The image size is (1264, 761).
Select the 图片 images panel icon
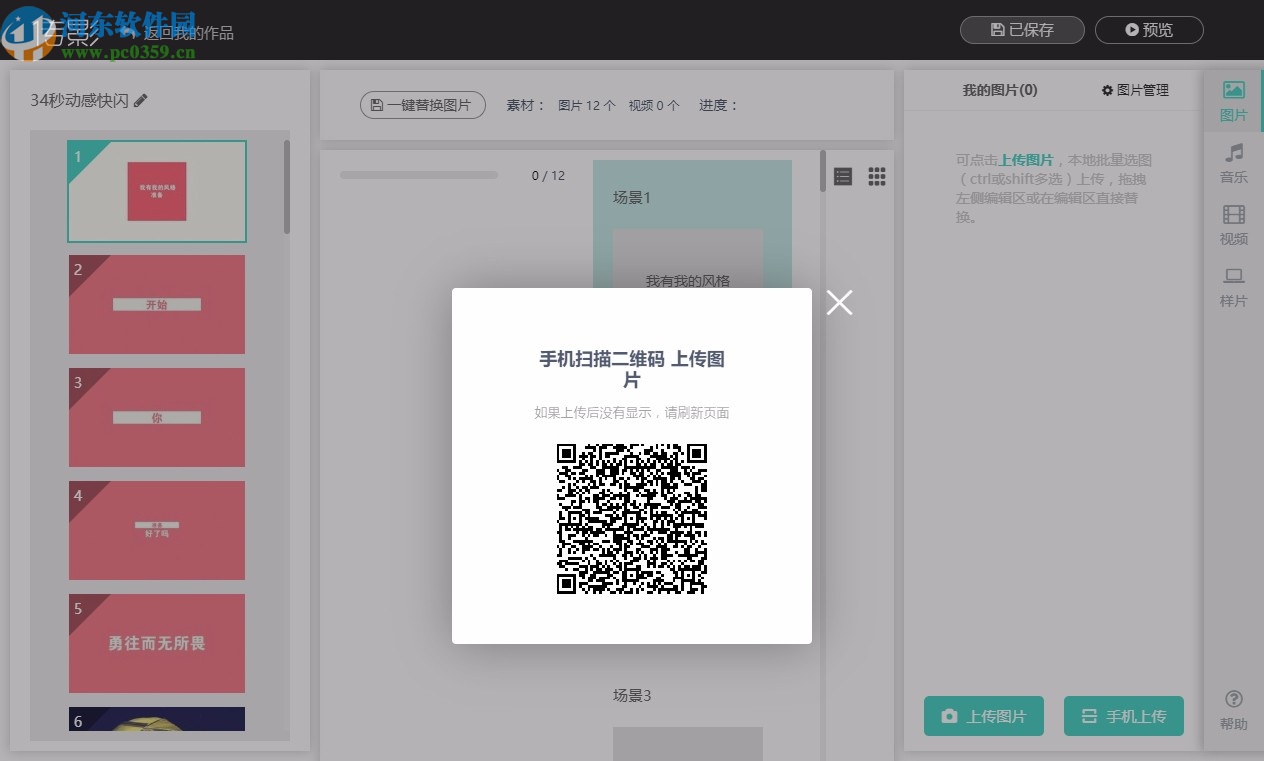1233,101
